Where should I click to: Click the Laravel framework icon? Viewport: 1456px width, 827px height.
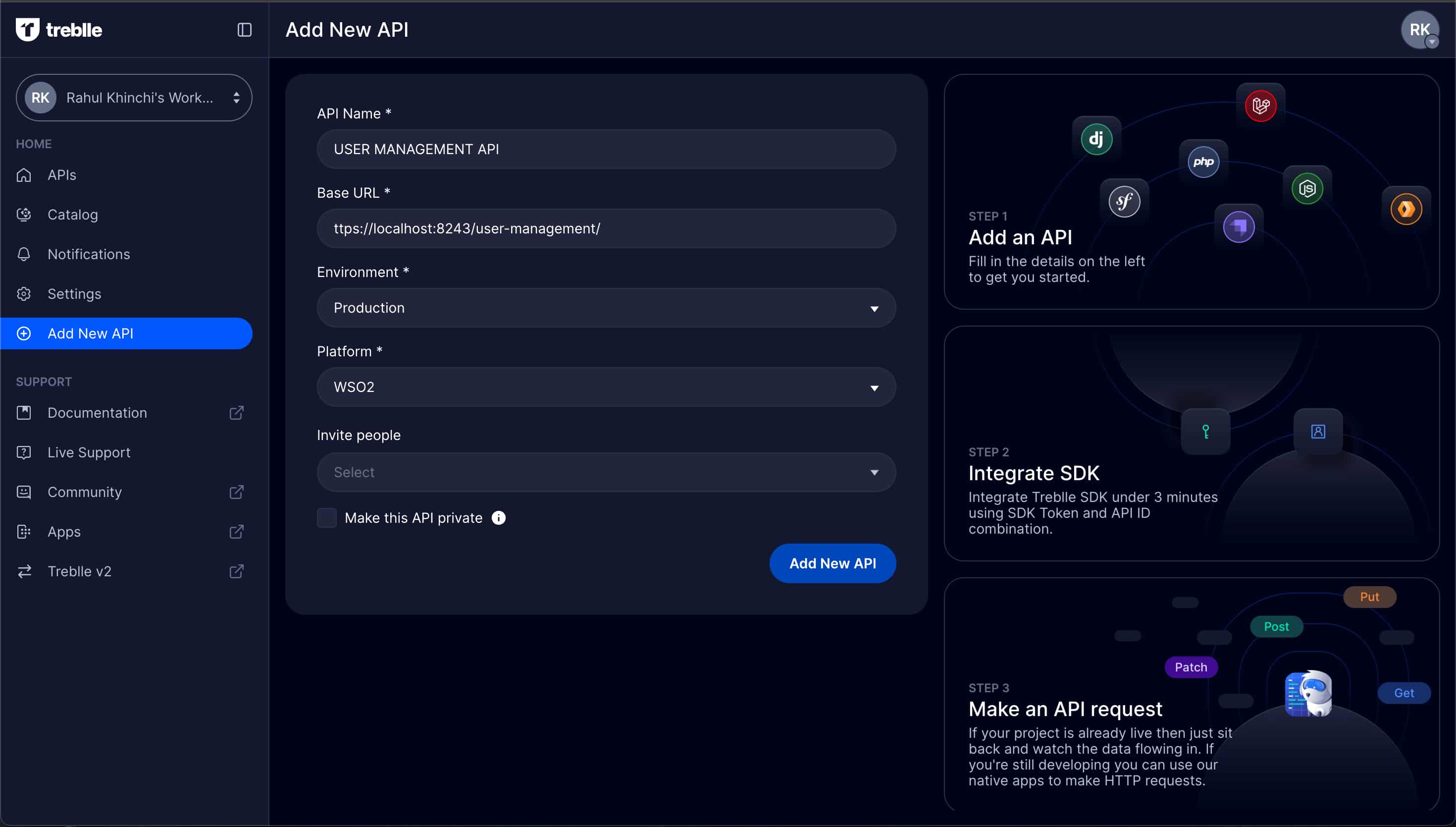point(1260,106)
